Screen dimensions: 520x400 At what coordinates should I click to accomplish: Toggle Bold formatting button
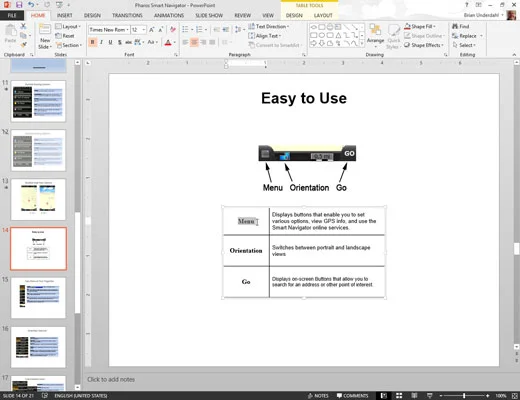click(x=92, y=42)
